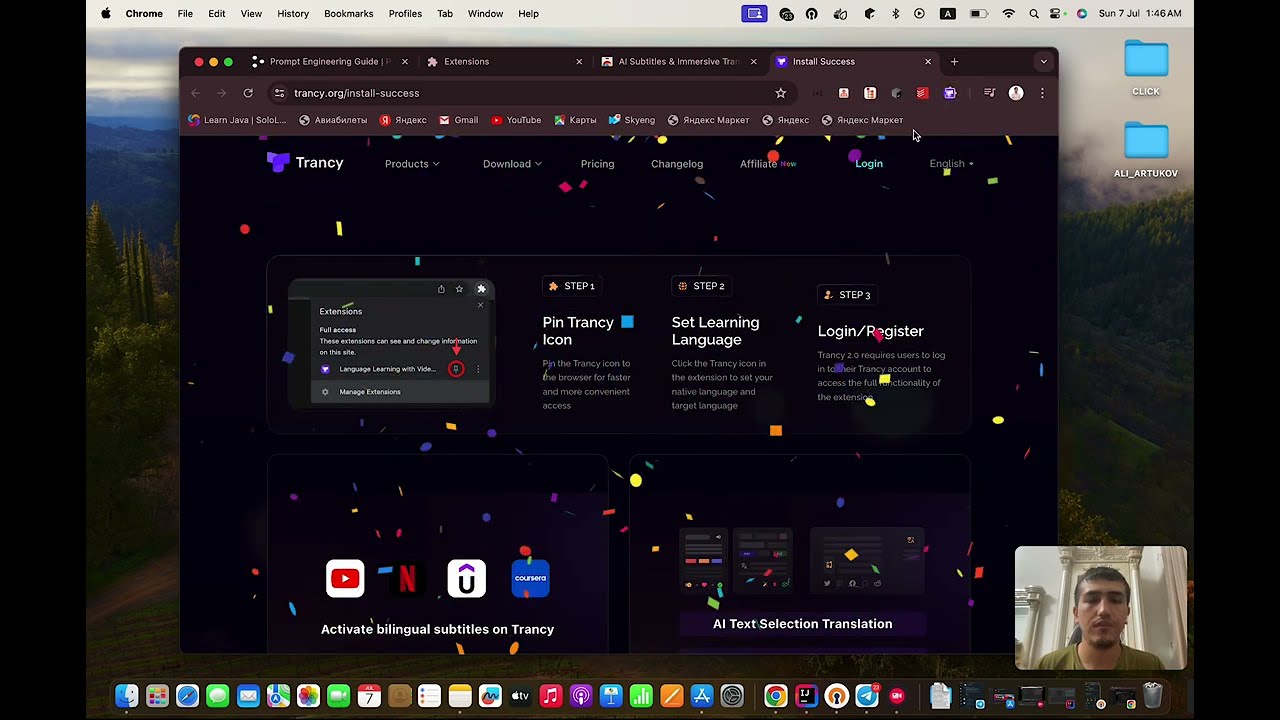
Task: Click the Chrome profile avatar
Action: click(1016, 93)
